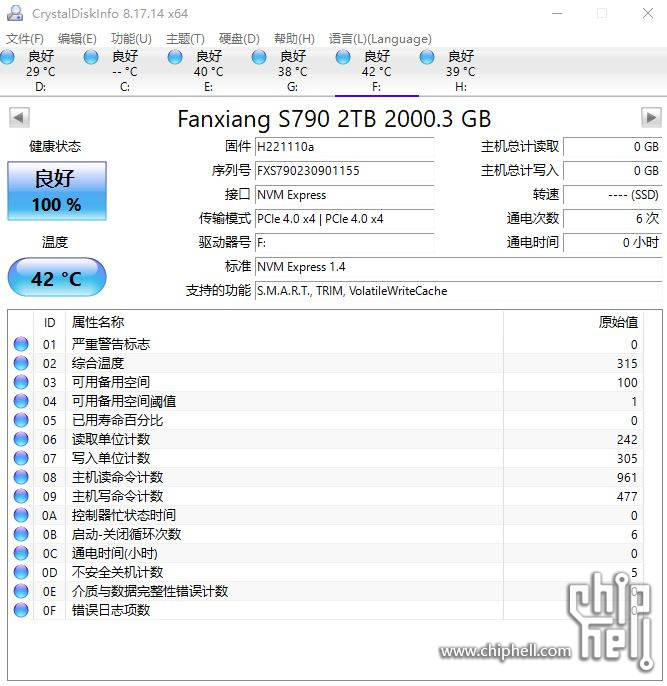Click the supported features field with TRIM
The image size is (667, 686).
click(459, 291)
